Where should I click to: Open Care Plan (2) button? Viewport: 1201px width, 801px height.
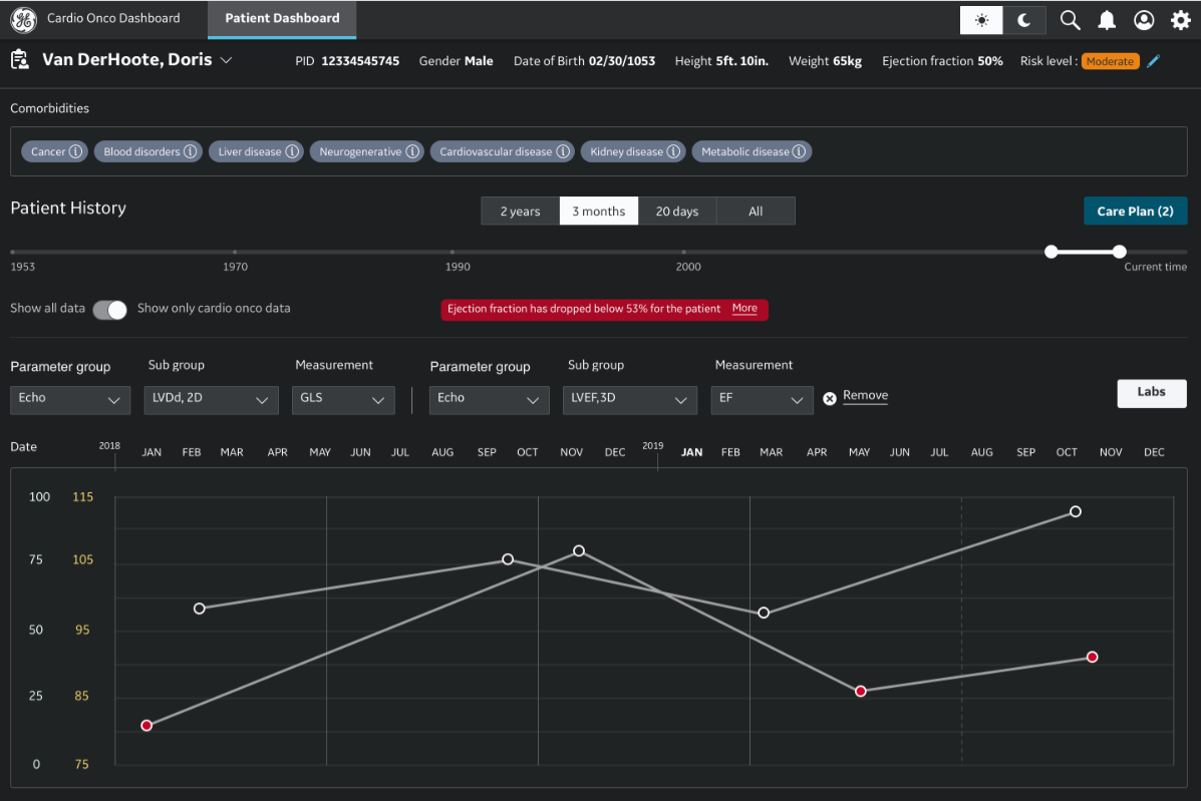[1135, 211]
